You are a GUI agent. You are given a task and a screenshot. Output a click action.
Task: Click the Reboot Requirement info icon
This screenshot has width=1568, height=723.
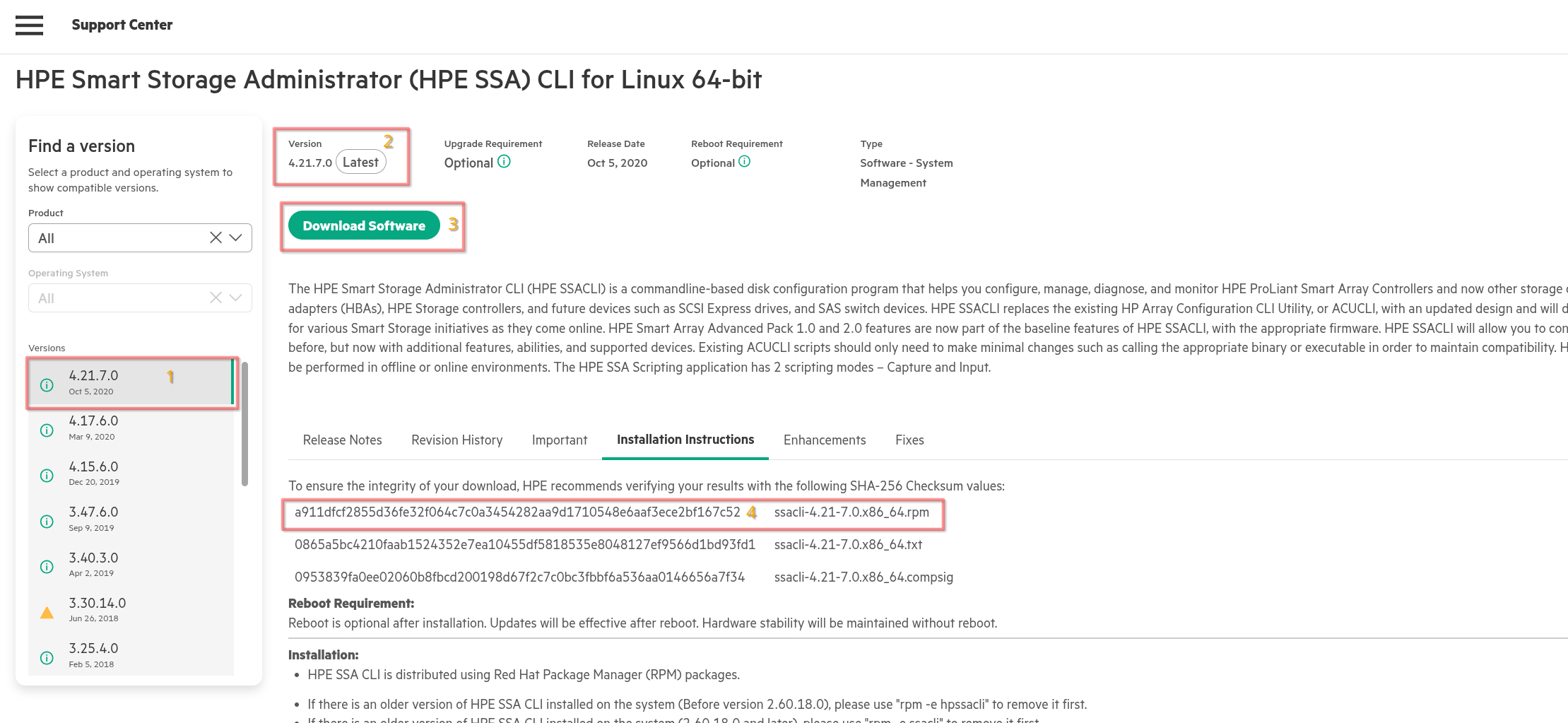[x=744, y=162]
